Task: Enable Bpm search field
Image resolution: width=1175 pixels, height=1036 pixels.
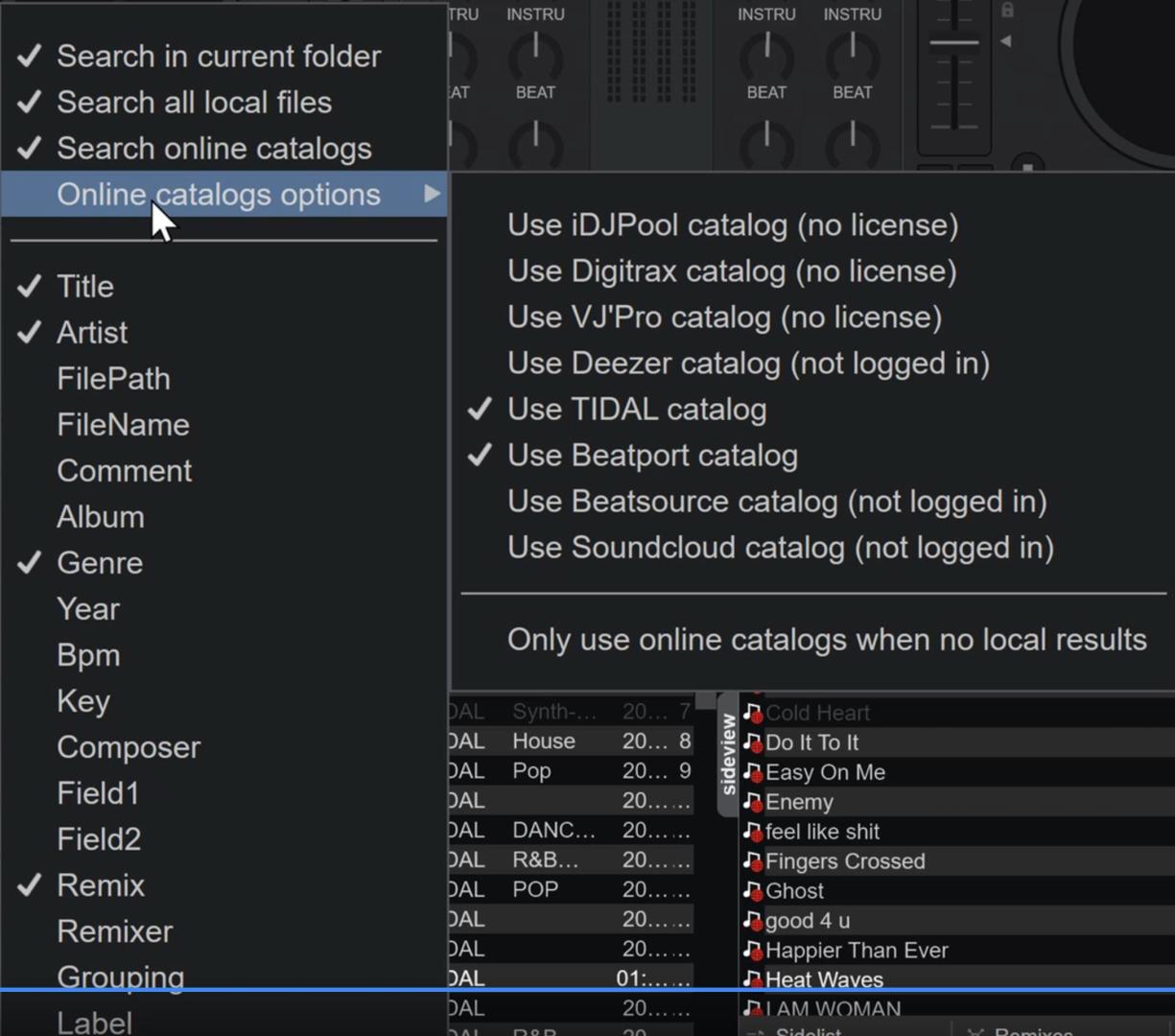Action: (x=223, y=655)
